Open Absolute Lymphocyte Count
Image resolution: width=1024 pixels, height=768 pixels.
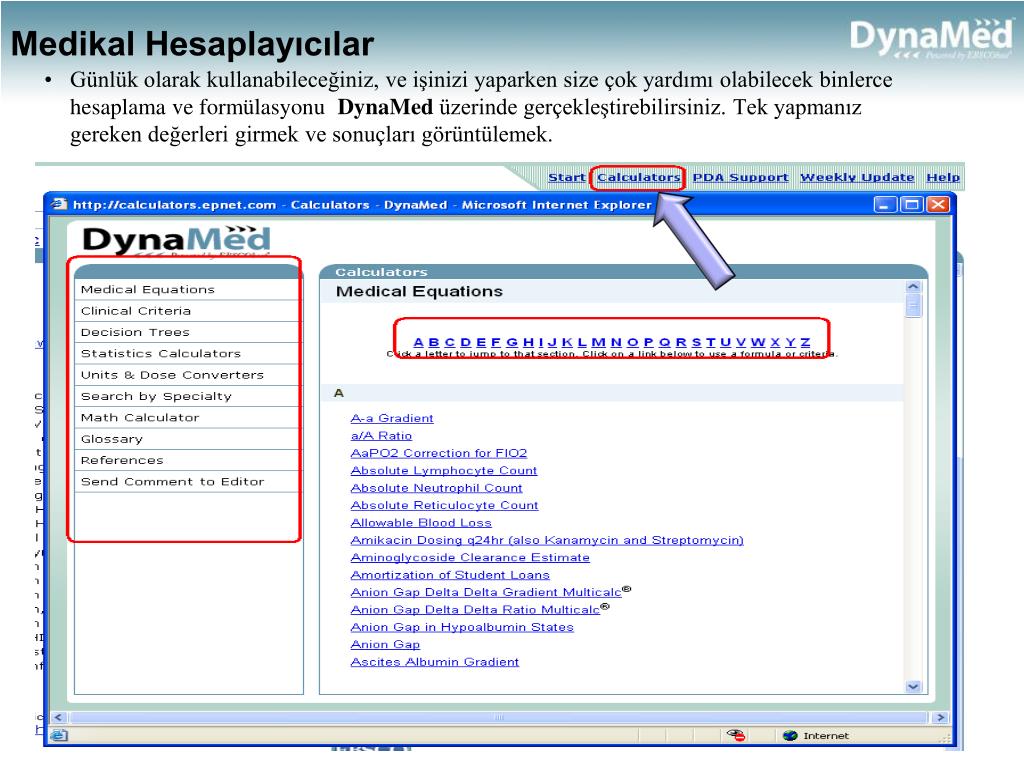[x=444, y=470]
